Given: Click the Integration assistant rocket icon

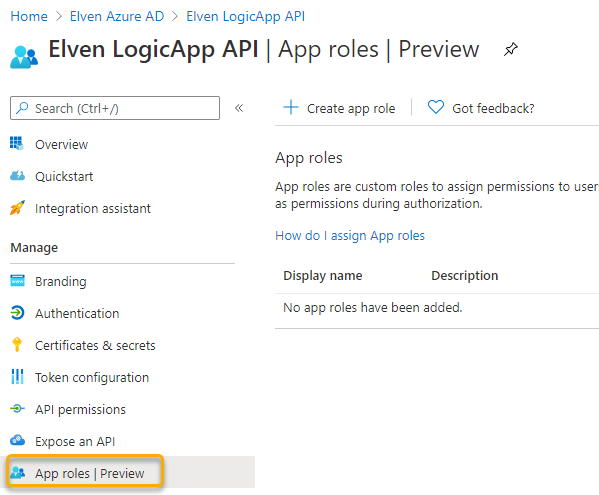Looking at the screenshot, I should pyautogui.click(x=17, y=208).
